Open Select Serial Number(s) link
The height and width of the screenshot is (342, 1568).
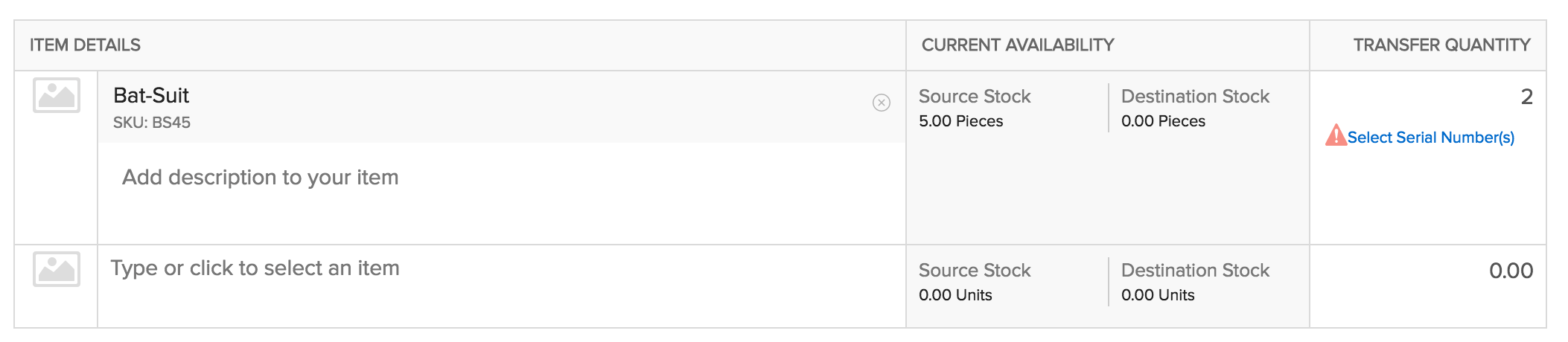click(x=1431, y=138)
